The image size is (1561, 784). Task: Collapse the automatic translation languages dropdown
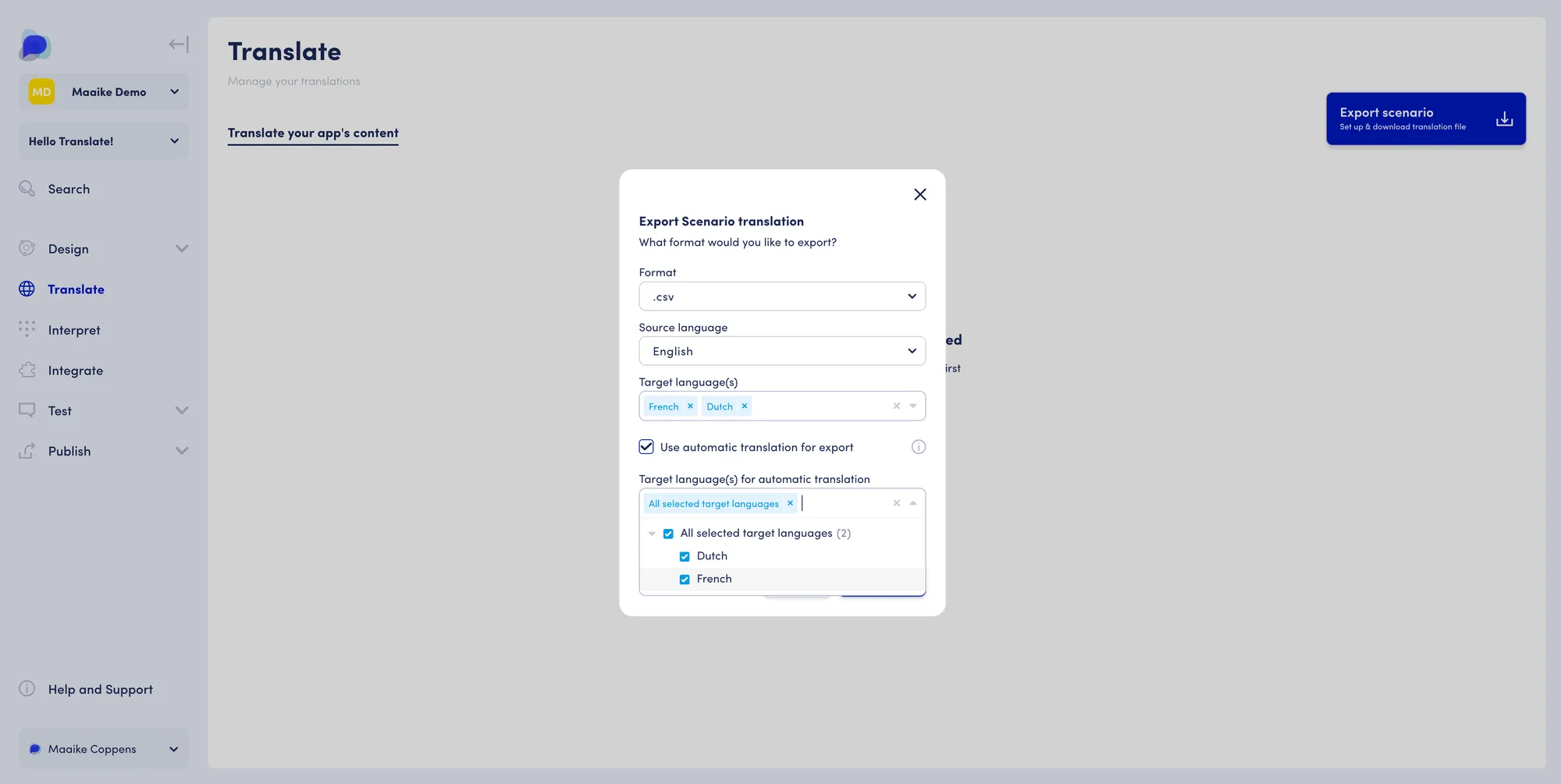click(913, 503)
